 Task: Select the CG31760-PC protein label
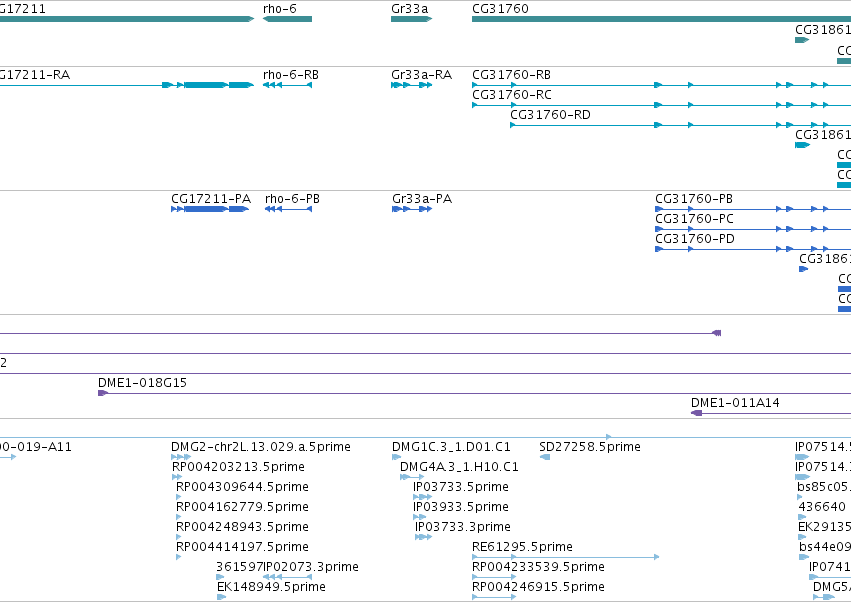point(694,219)
